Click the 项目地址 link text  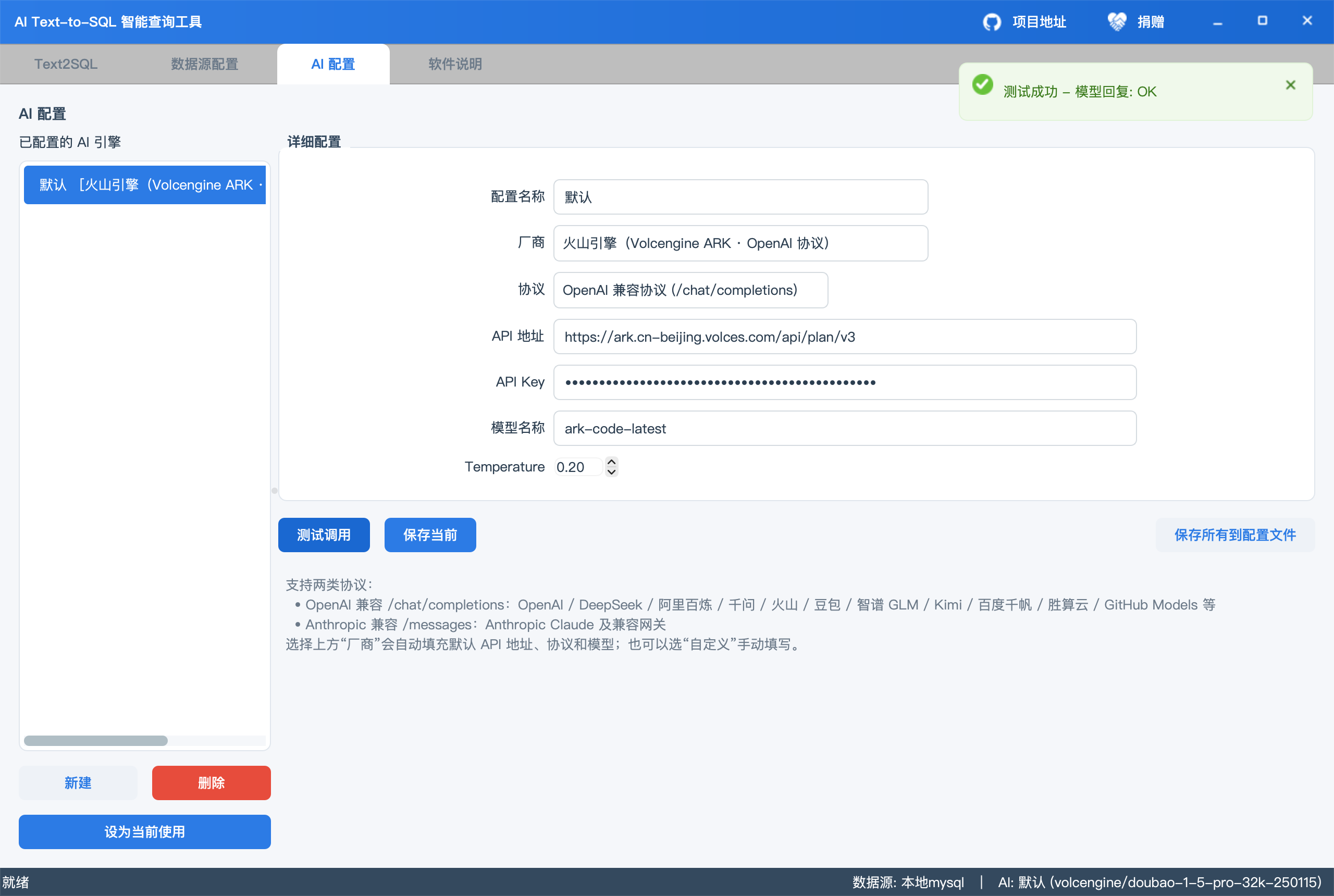coord(1039,22)
